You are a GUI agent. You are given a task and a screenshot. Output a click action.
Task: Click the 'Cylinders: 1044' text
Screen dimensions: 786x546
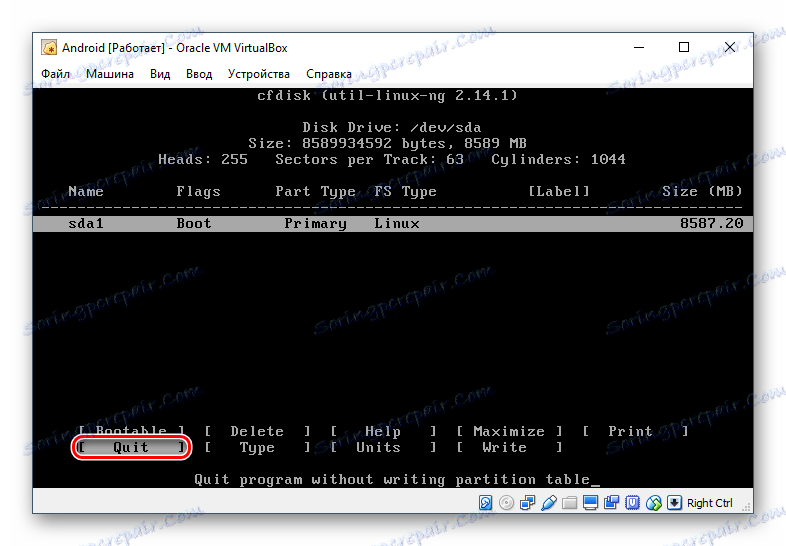click(558, 159)
